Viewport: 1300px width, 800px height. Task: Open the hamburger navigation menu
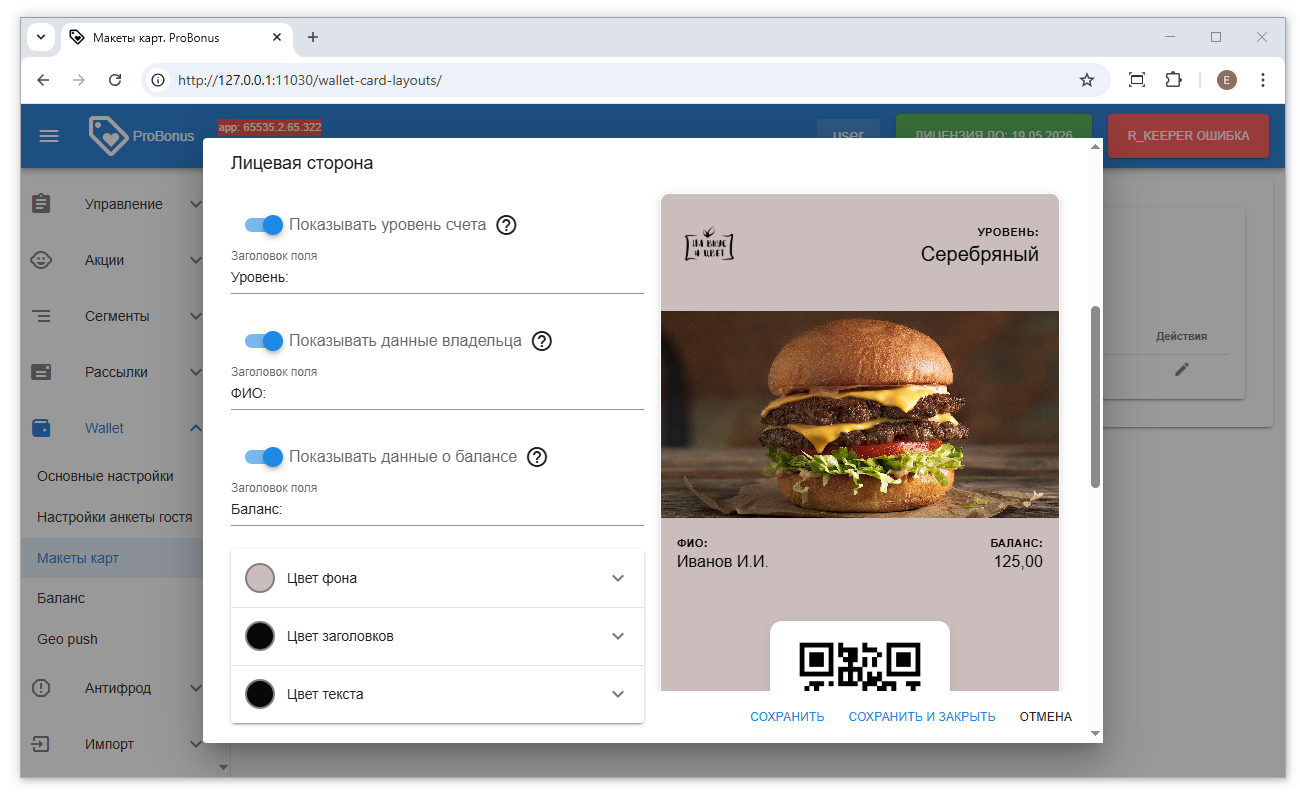pos(49,136)
